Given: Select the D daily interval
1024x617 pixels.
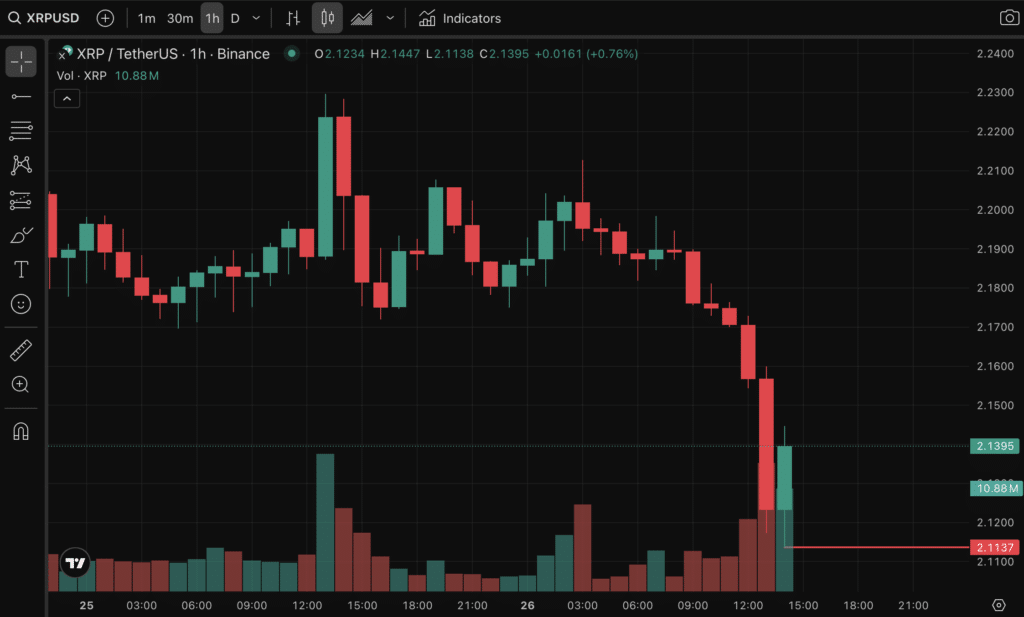Looking at the screenshot, I should point(235,18).
